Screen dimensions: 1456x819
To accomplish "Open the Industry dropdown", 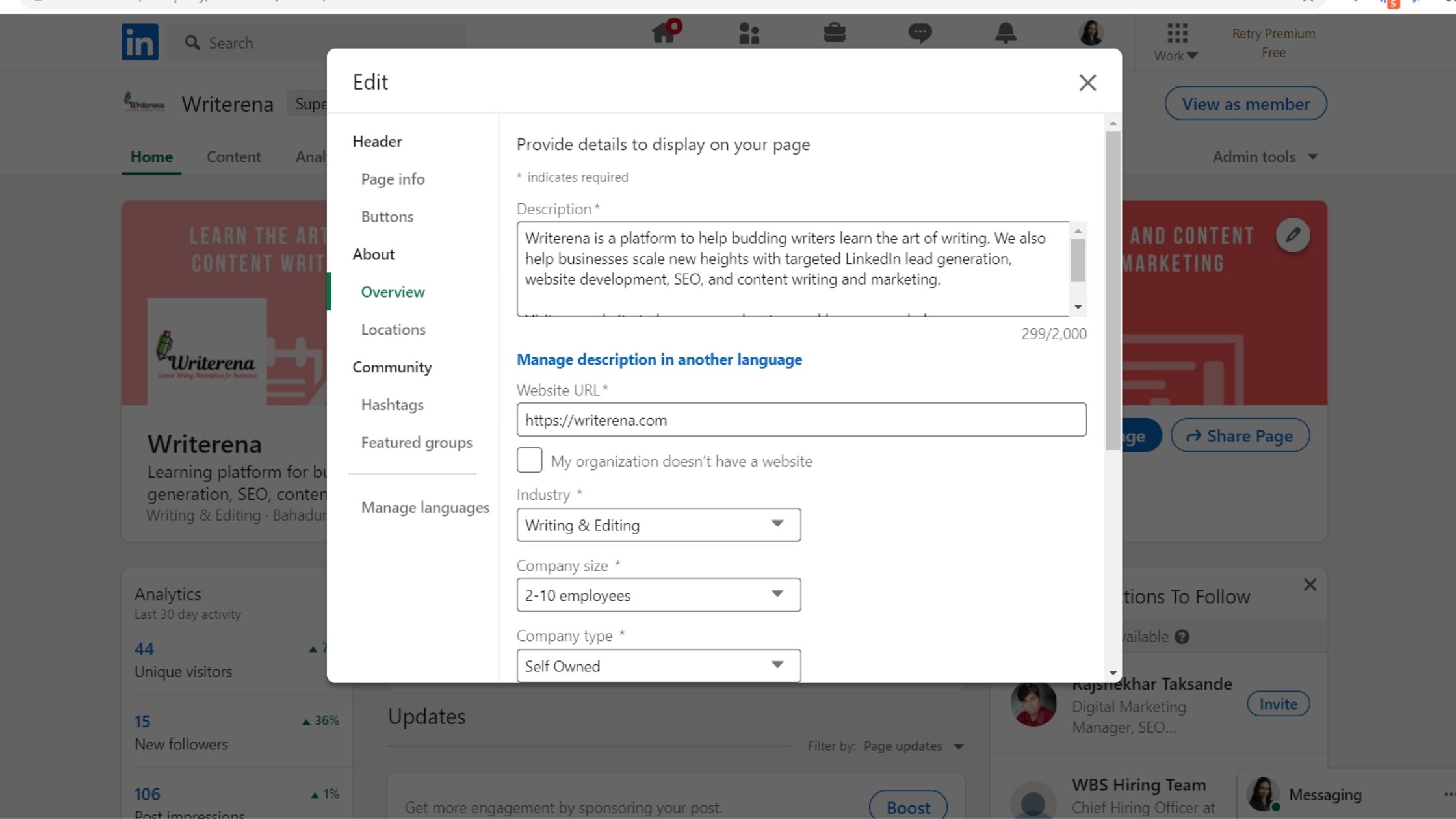I will click(x=658, y=525).
